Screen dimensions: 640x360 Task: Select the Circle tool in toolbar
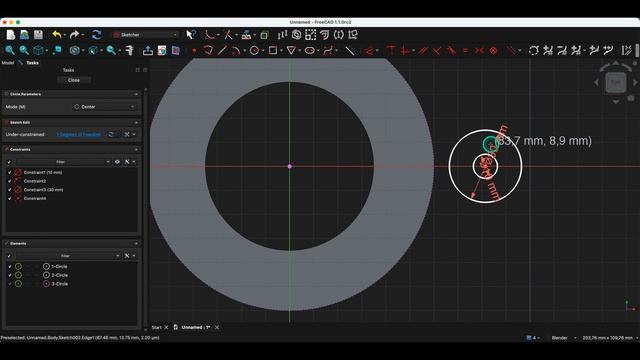click(254, 51)
